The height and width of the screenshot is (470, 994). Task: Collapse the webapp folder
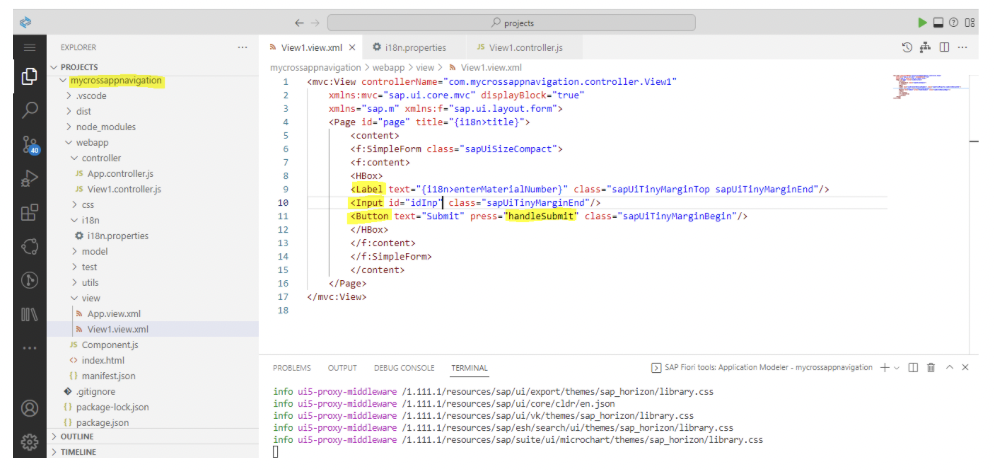pos(91,143)
